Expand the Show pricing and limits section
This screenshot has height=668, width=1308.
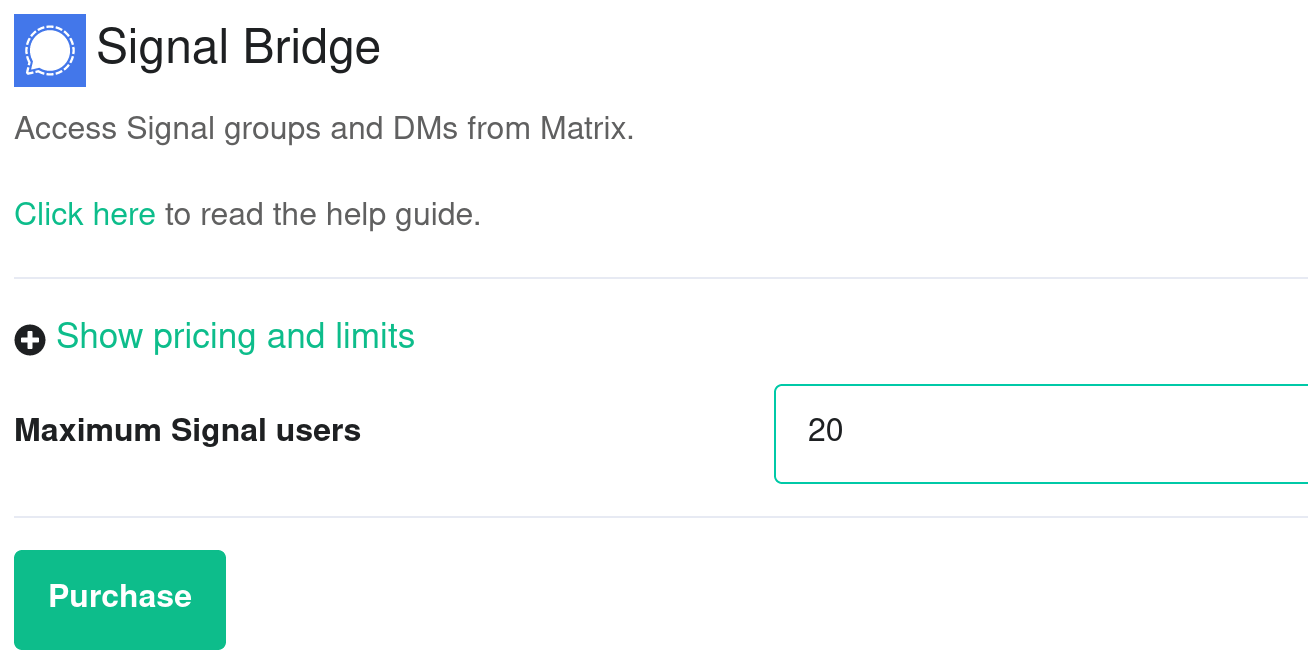click(x=235, y=336)
